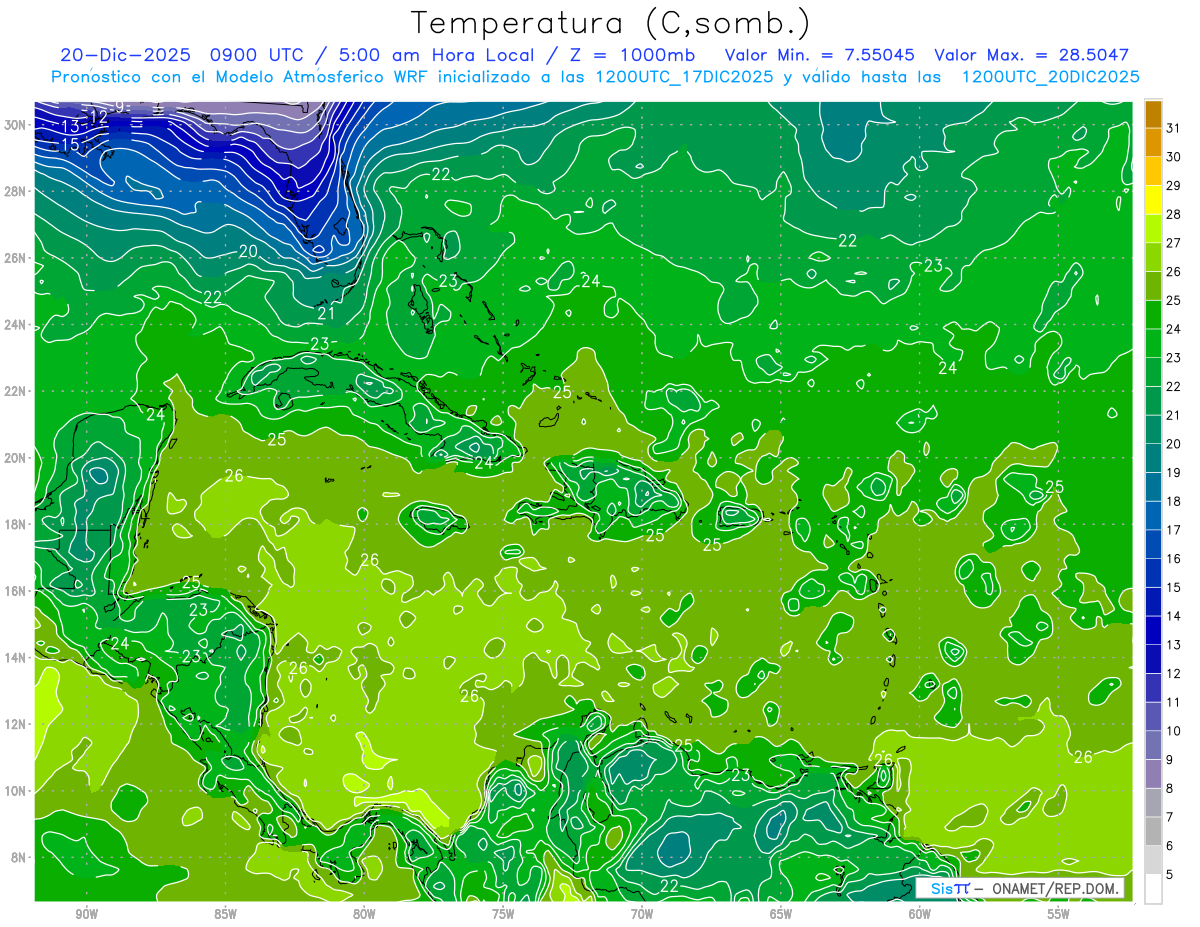Click colorbar swatch between 10 and 11
Screen dimensions: 1200x927
[x=1153, y=716]
